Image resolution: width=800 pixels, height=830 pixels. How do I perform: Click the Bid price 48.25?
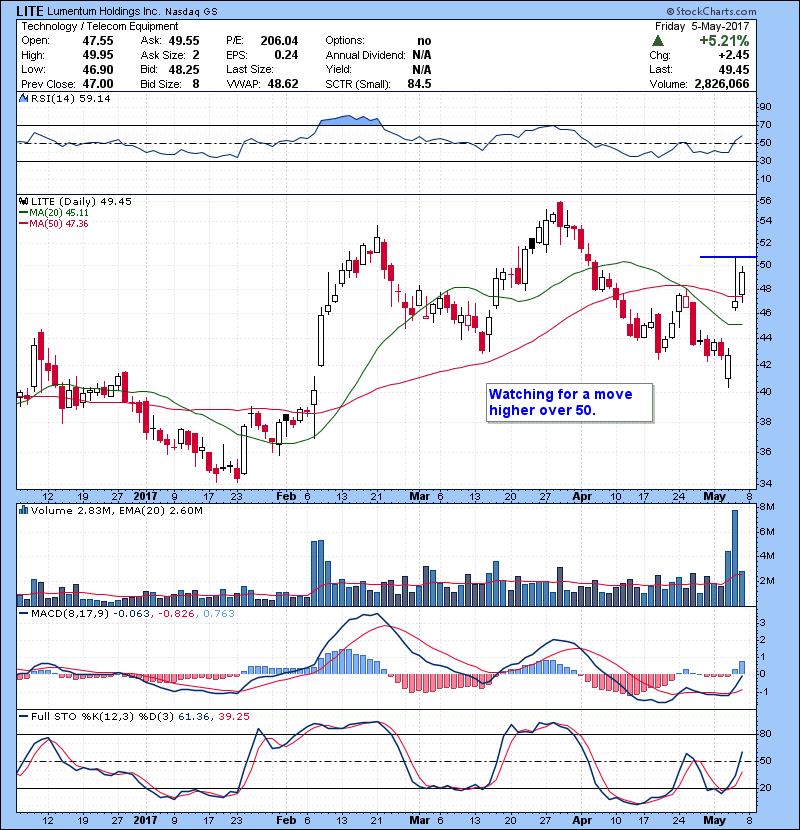[x=184, y=69]
